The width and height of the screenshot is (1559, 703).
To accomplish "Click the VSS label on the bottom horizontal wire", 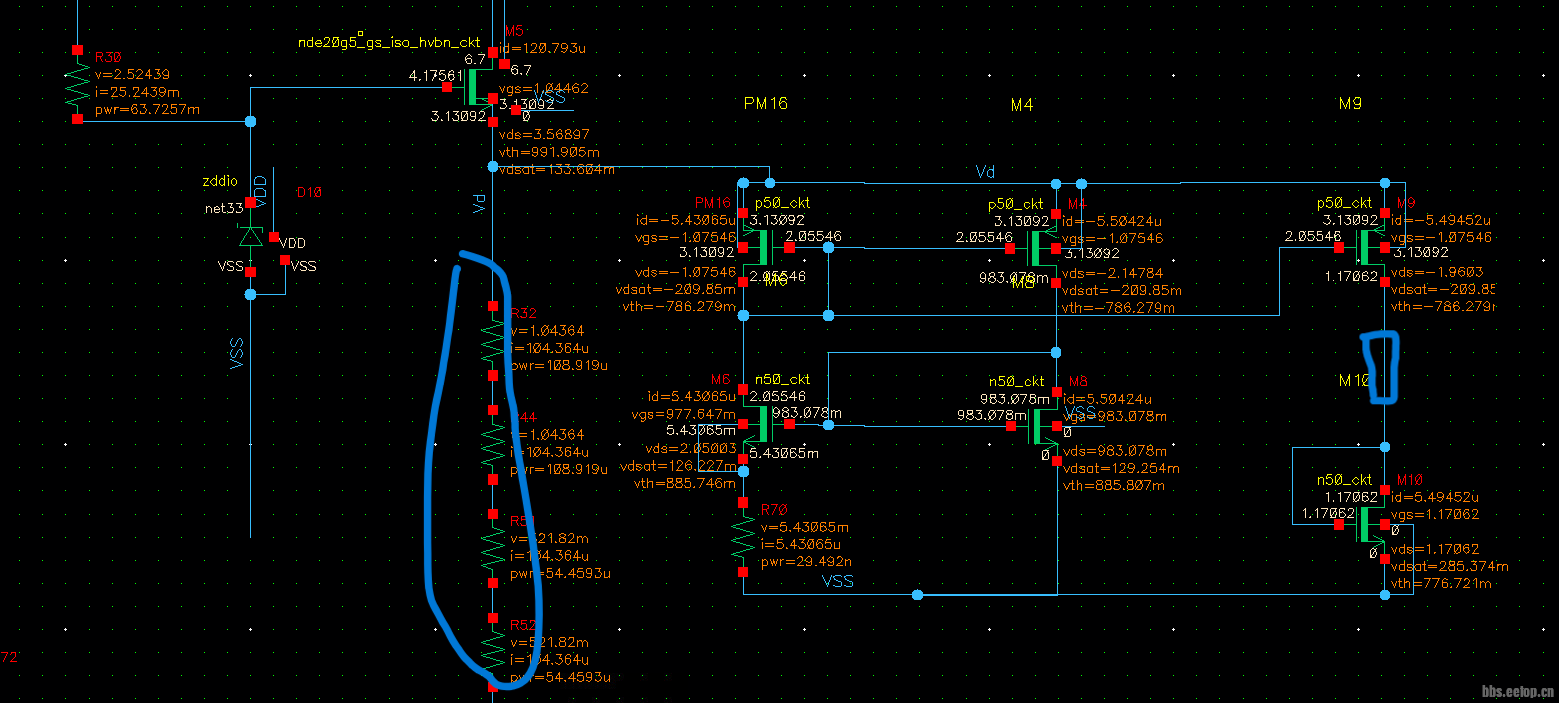I will click(838, 581).
